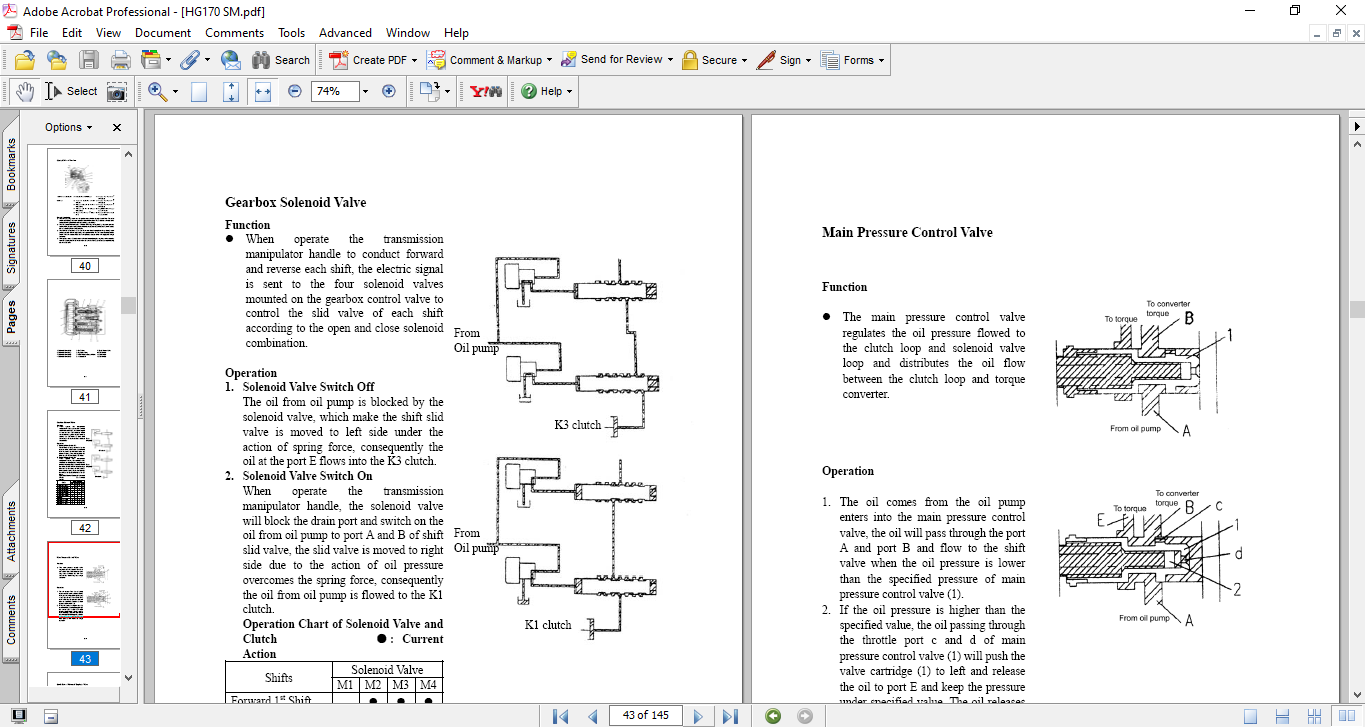Toggle the Fit Width view button
The image size is (1365, 727).
(x=263, y=91)
